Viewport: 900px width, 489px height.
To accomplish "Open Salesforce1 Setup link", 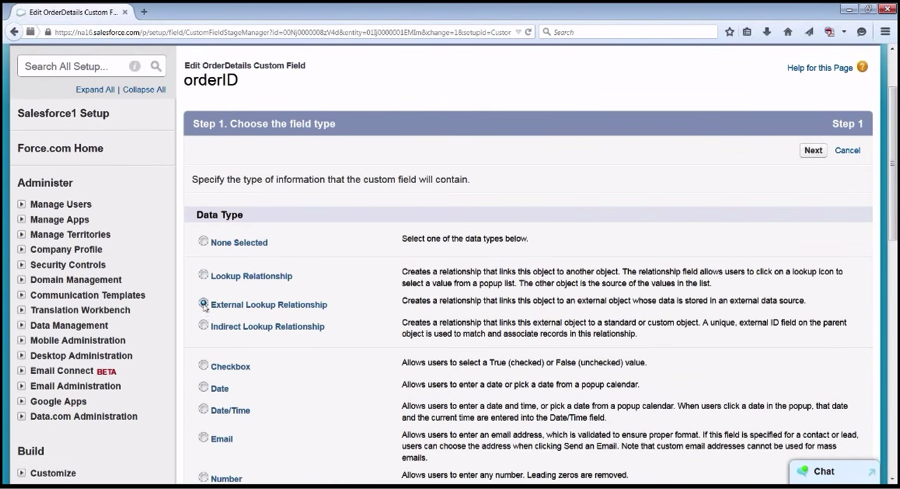I will pyautogui.click(x=63, y=113).
